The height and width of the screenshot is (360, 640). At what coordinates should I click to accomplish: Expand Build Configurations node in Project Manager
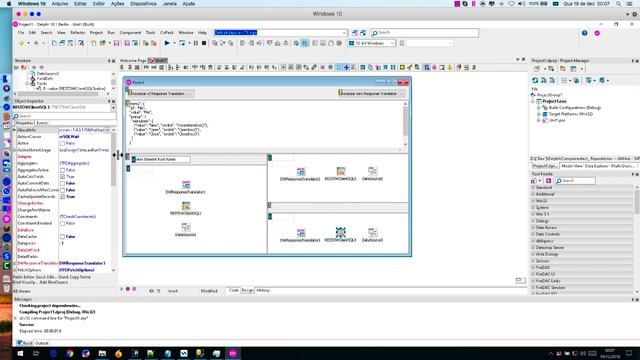tap(539, 108)
